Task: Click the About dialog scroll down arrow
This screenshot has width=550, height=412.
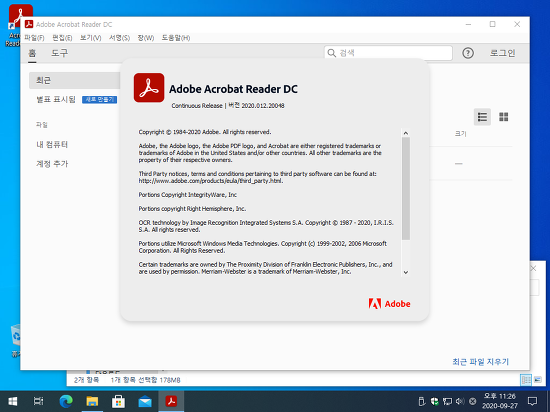Action: click(406, 272)
